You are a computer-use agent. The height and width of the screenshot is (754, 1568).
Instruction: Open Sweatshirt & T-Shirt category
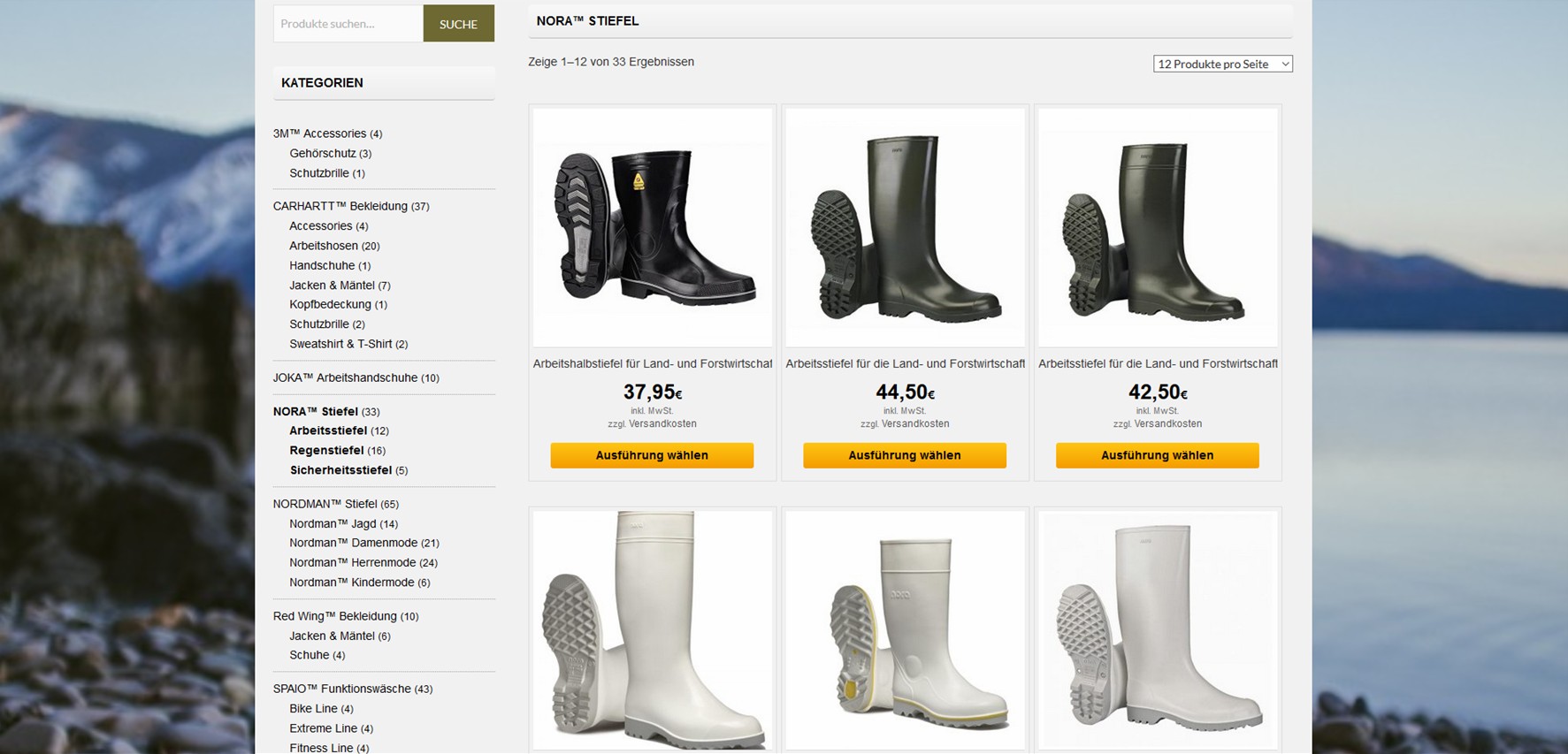340,344
